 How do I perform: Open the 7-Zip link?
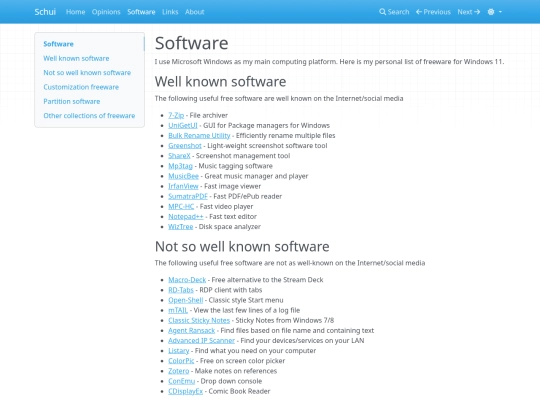[x=176, y=115]
